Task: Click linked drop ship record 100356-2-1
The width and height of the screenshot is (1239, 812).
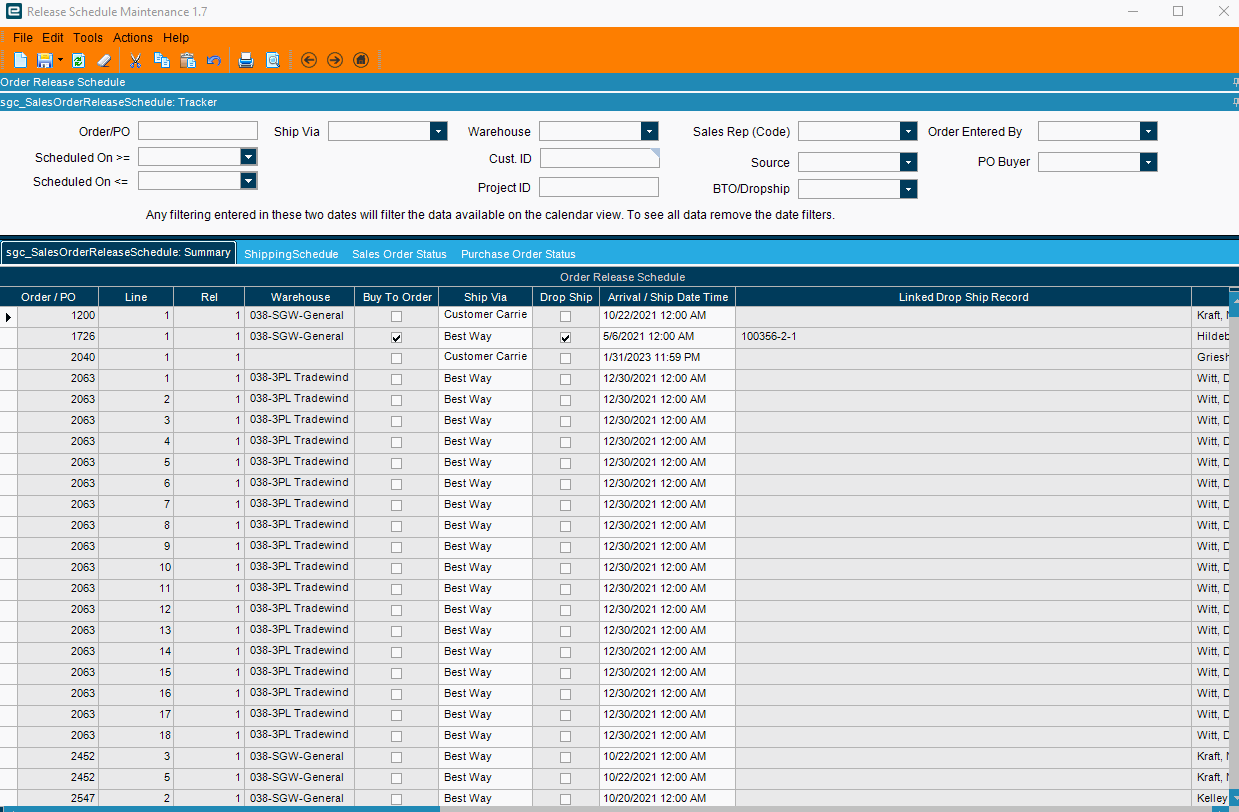Action: tap(770, 337)
